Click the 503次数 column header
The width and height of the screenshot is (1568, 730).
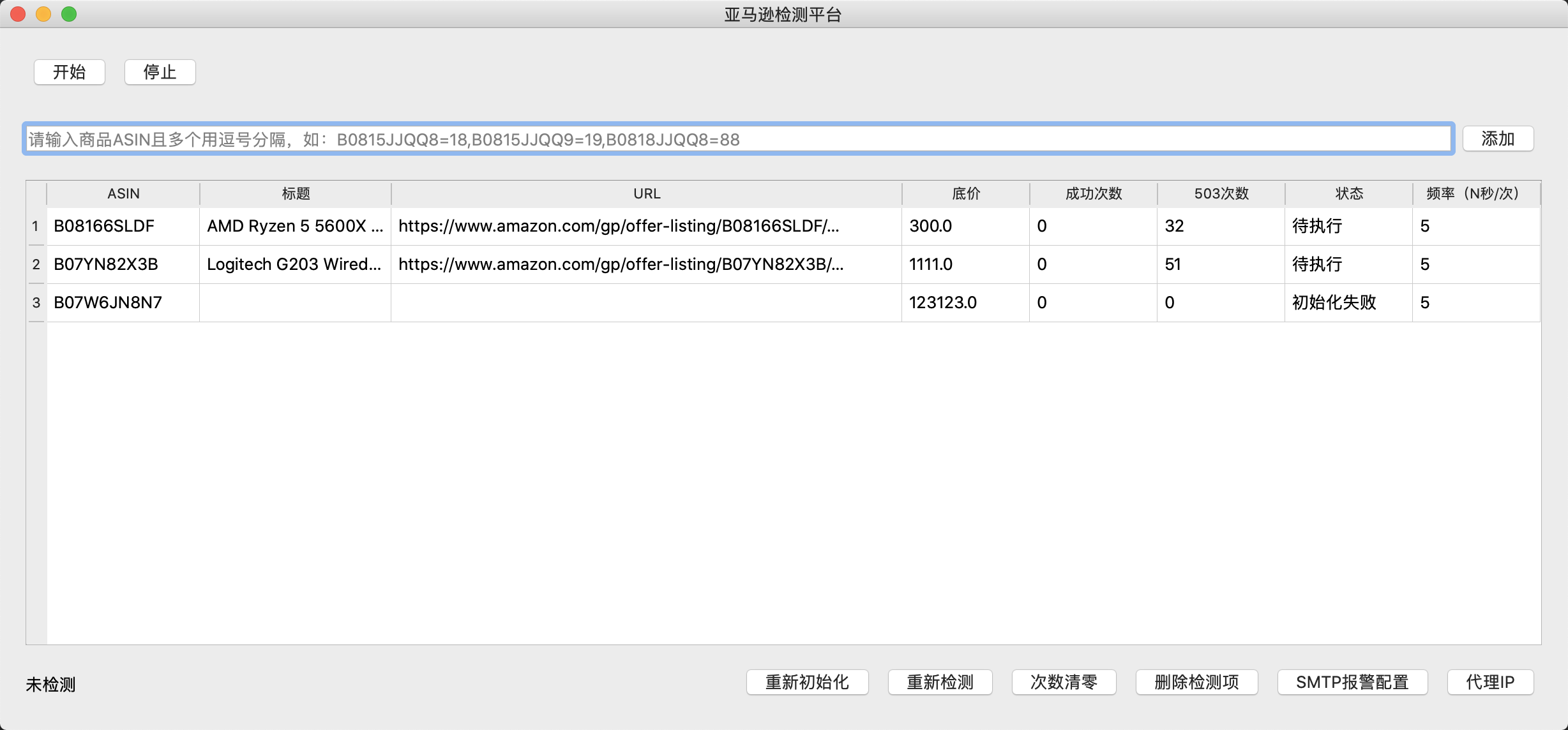click(1221, 194)
